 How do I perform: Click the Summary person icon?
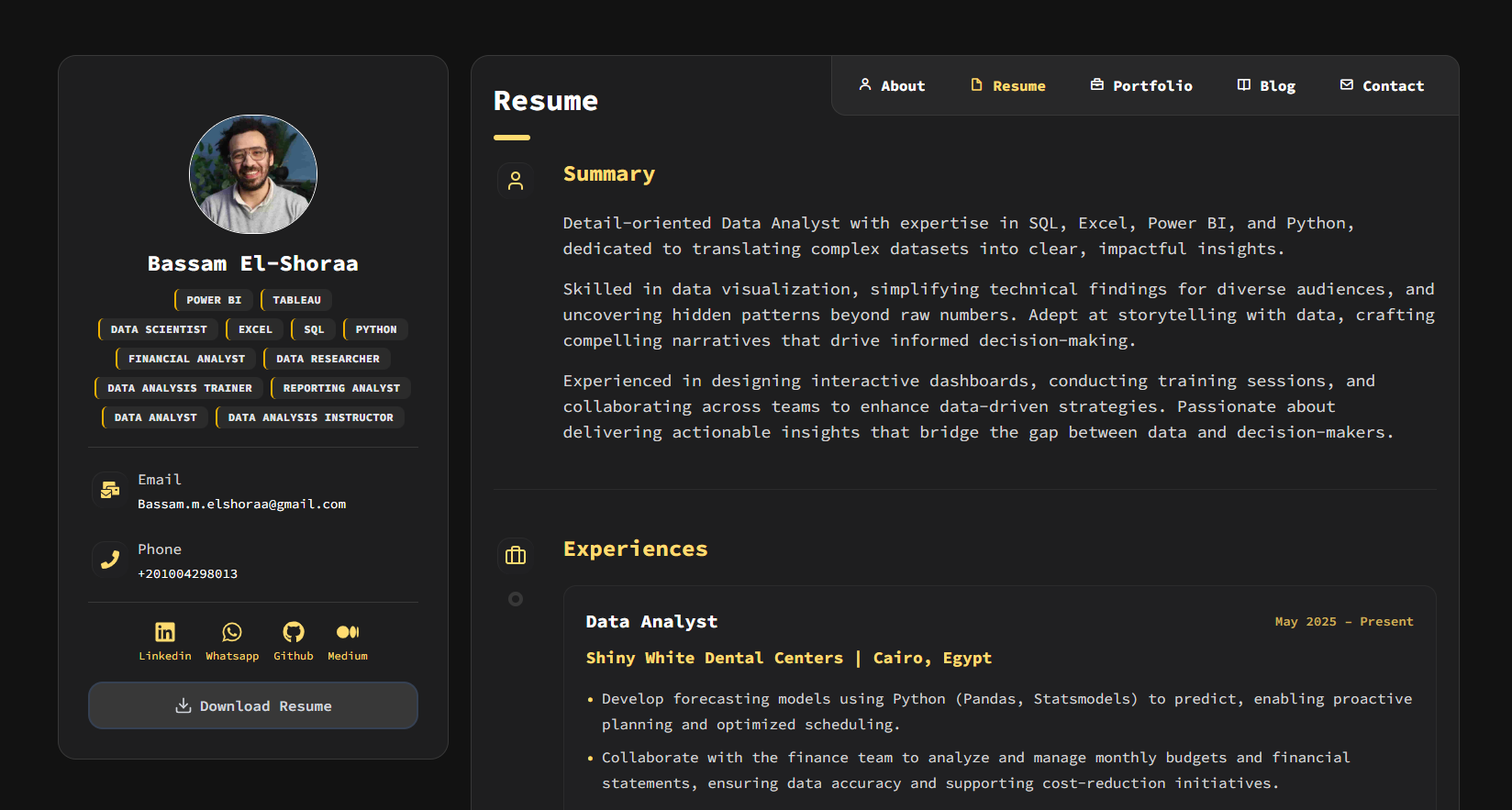[516, 181]
